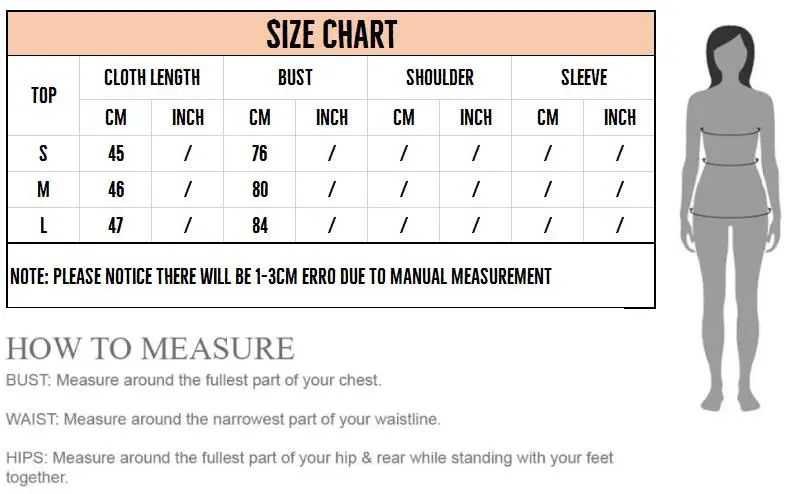Click the SIZE CHART title banner
This screenshot has height=494, width=788.
(331, 34)
